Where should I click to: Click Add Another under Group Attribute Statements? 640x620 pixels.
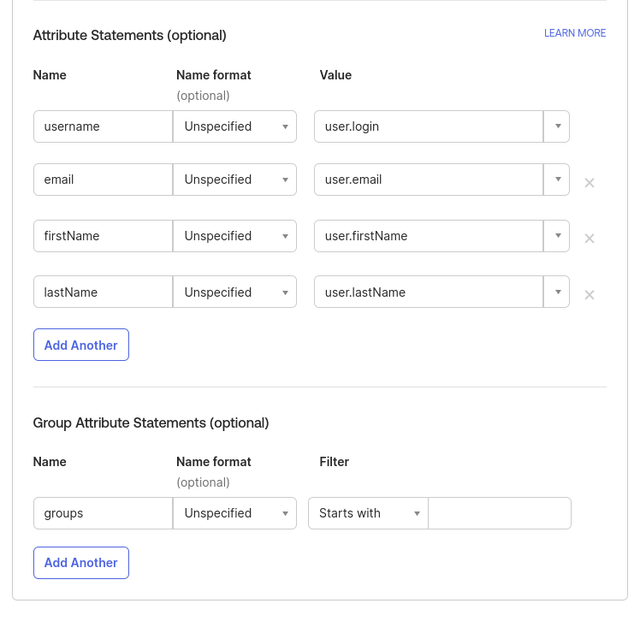(x=81, y=562)
